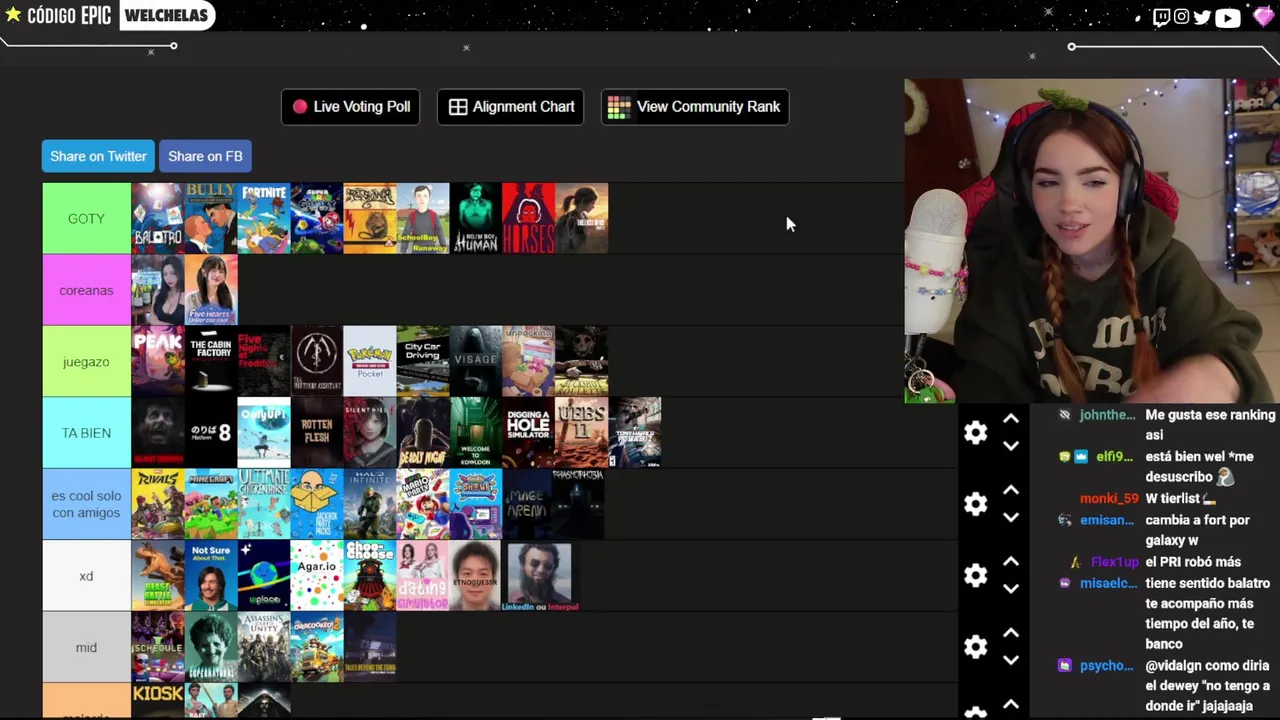Open View Community Rank
Viewport: 1280px width, 720px height.
695,107
